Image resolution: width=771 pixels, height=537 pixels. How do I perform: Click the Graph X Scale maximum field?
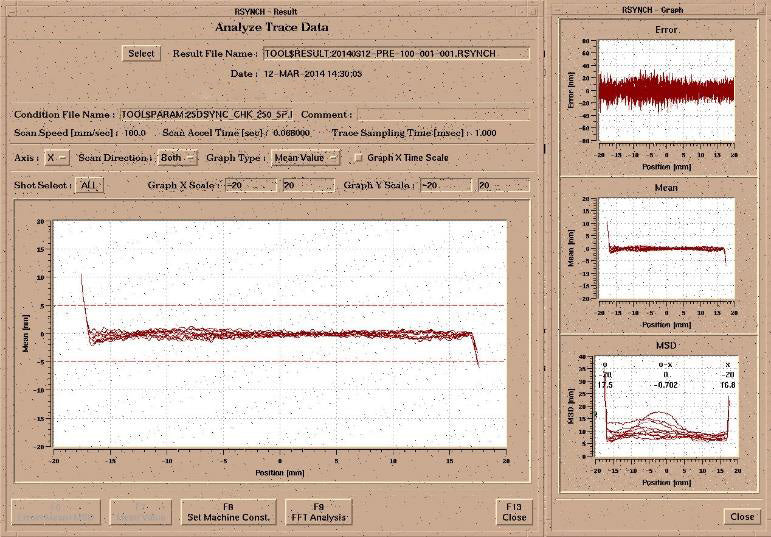pos(307,185)
